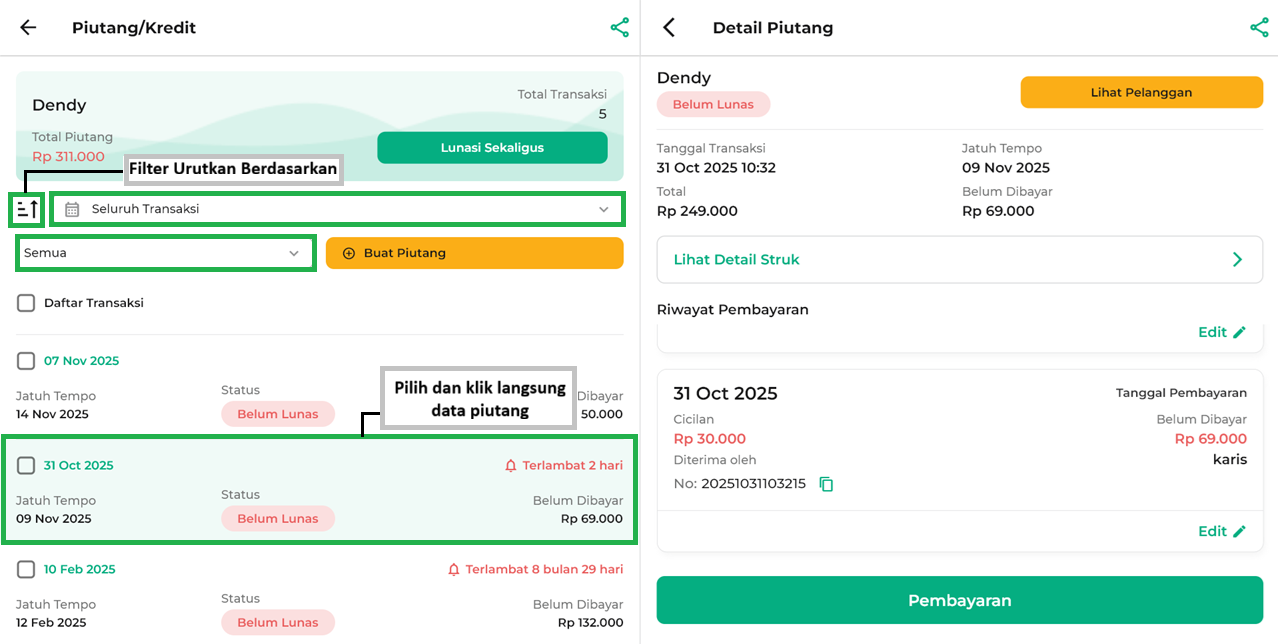Check the 07 Nov 2025 transaction checkbox
The width and height of the screenshot is (1278, 644).
pos(26,361)
